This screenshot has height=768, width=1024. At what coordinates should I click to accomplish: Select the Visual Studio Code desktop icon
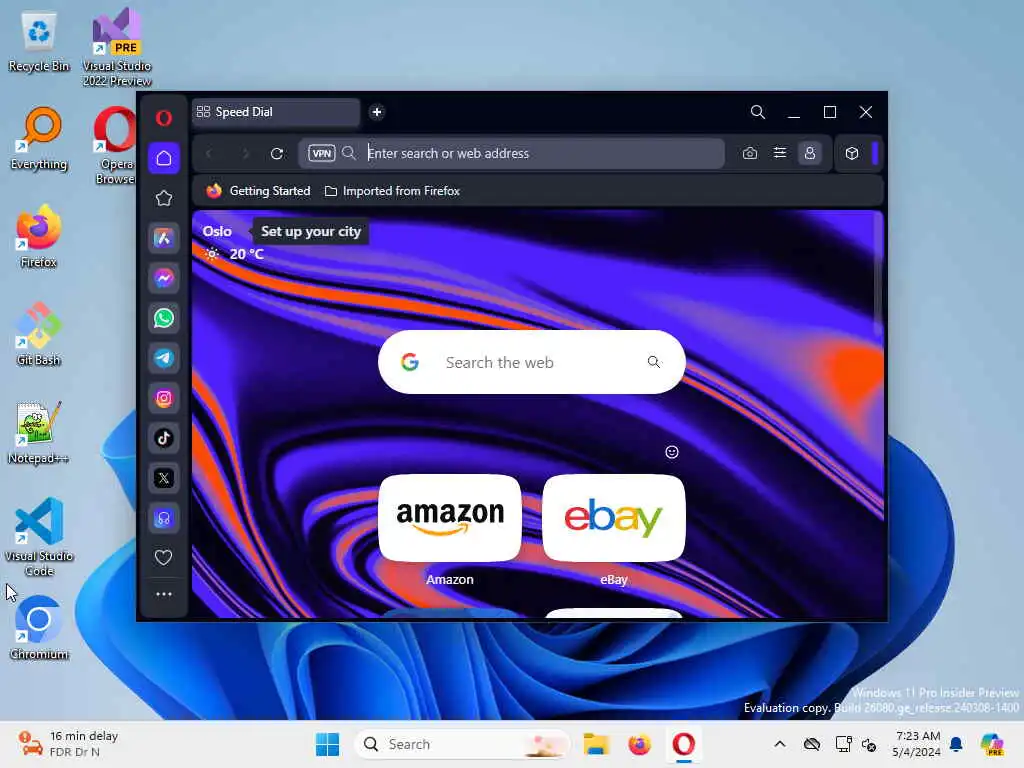click(39, 537)
